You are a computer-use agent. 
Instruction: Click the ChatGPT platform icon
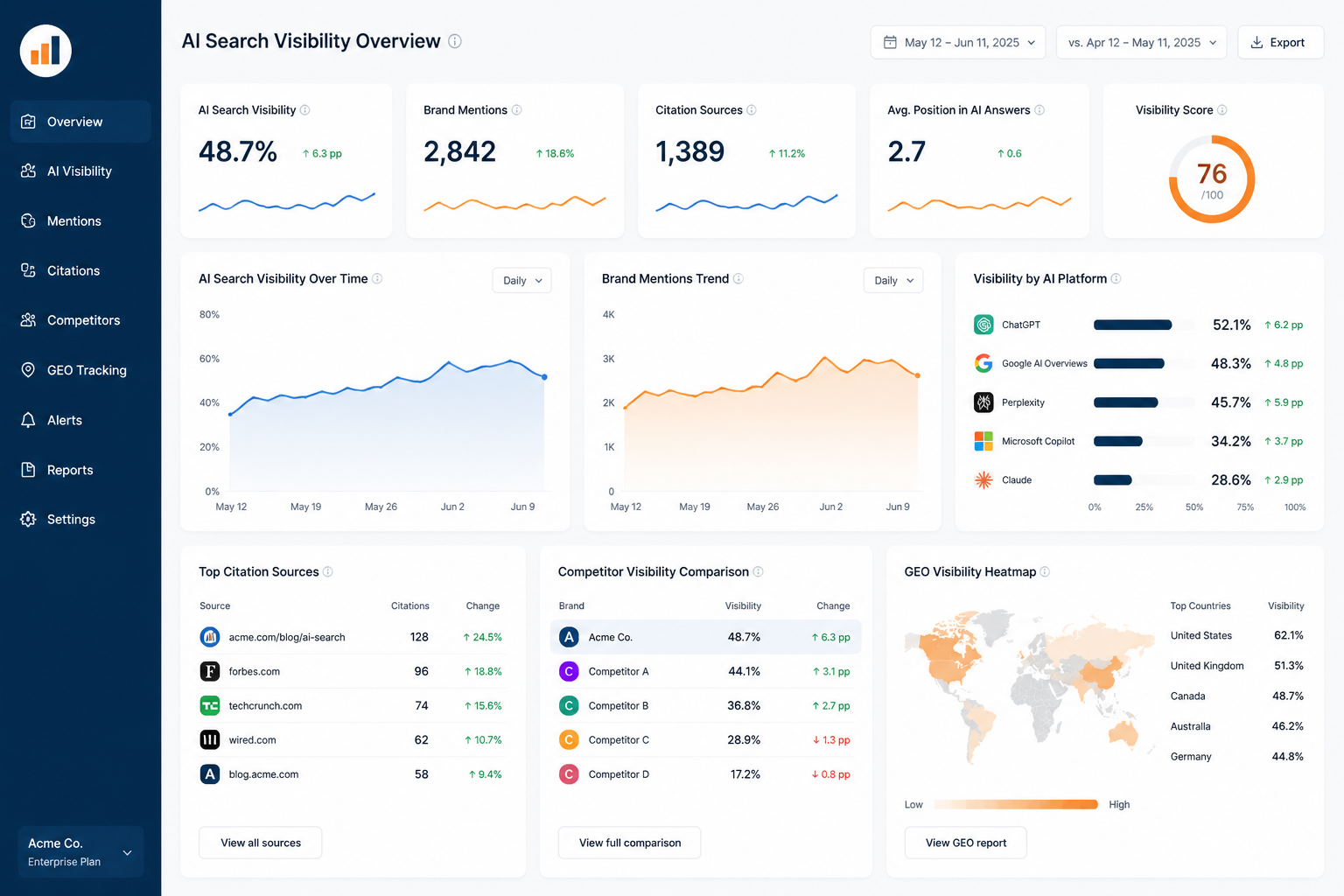[983, 325]
